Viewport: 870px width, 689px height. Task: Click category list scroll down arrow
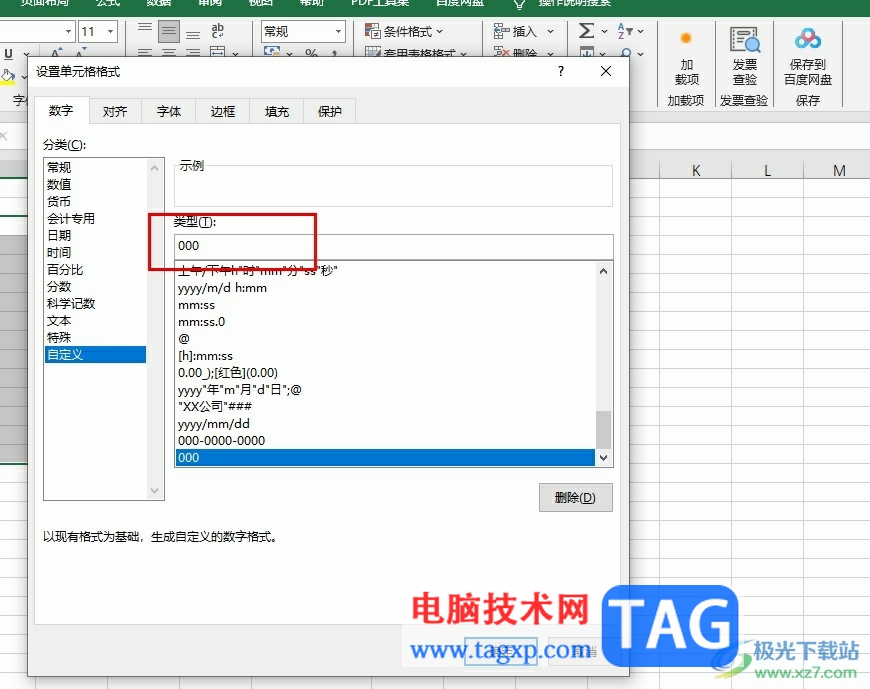[x=155, y=491]
